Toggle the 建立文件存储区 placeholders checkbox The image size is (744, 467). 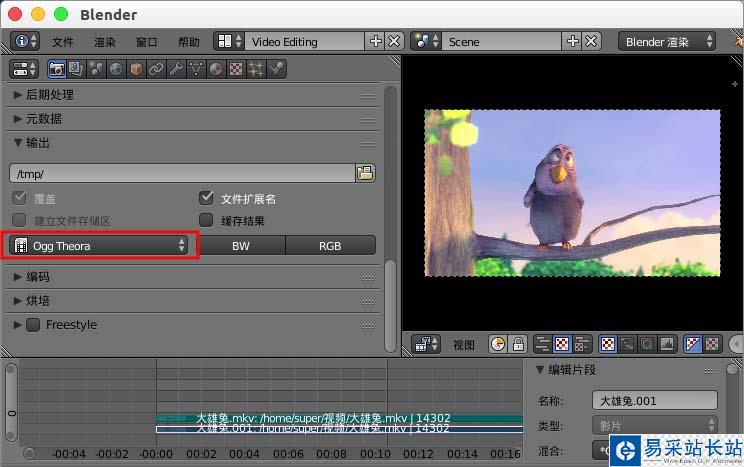19,220
